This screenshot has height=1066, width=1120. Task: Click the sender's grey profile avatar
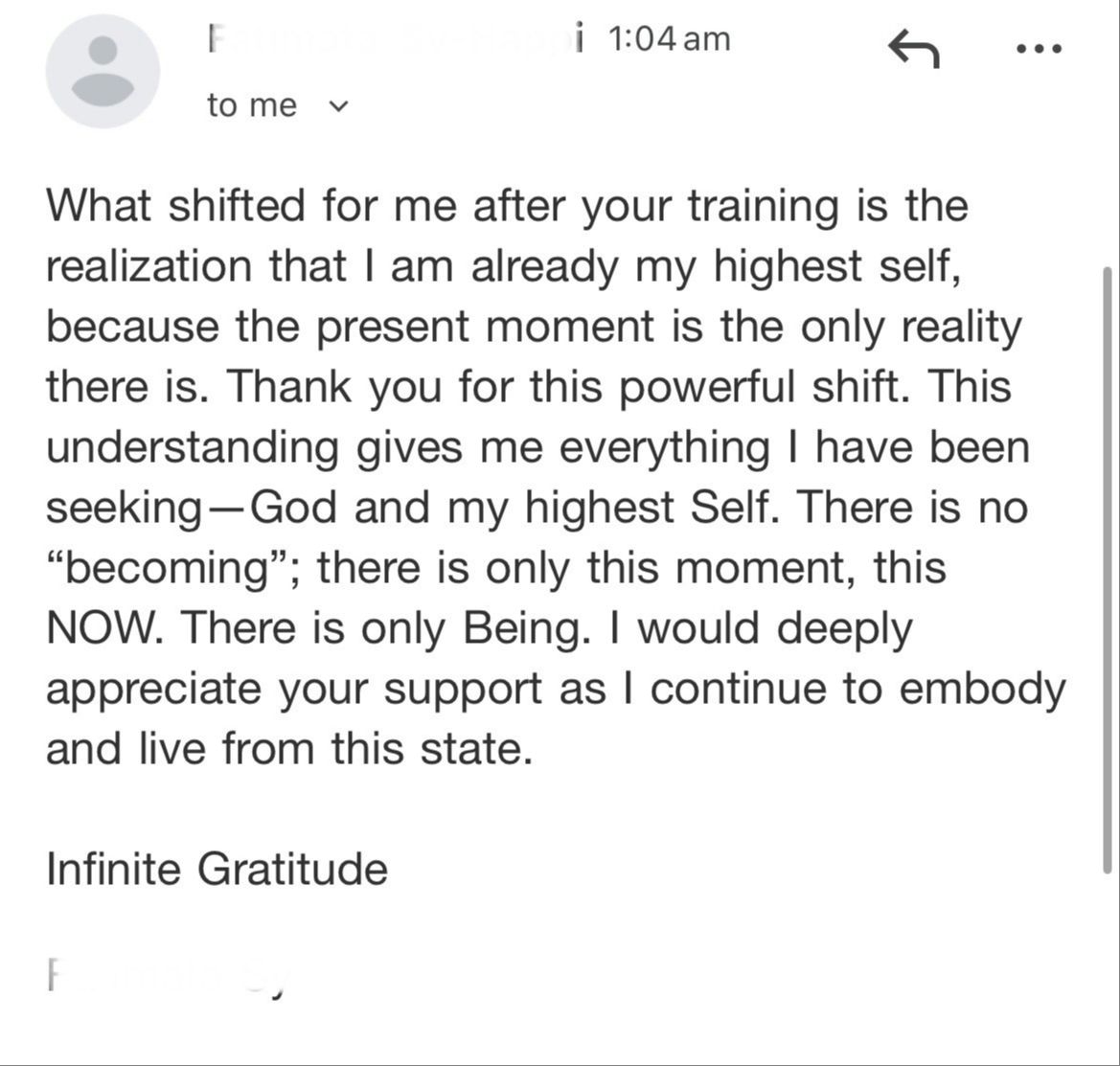(x=103, y=71)
